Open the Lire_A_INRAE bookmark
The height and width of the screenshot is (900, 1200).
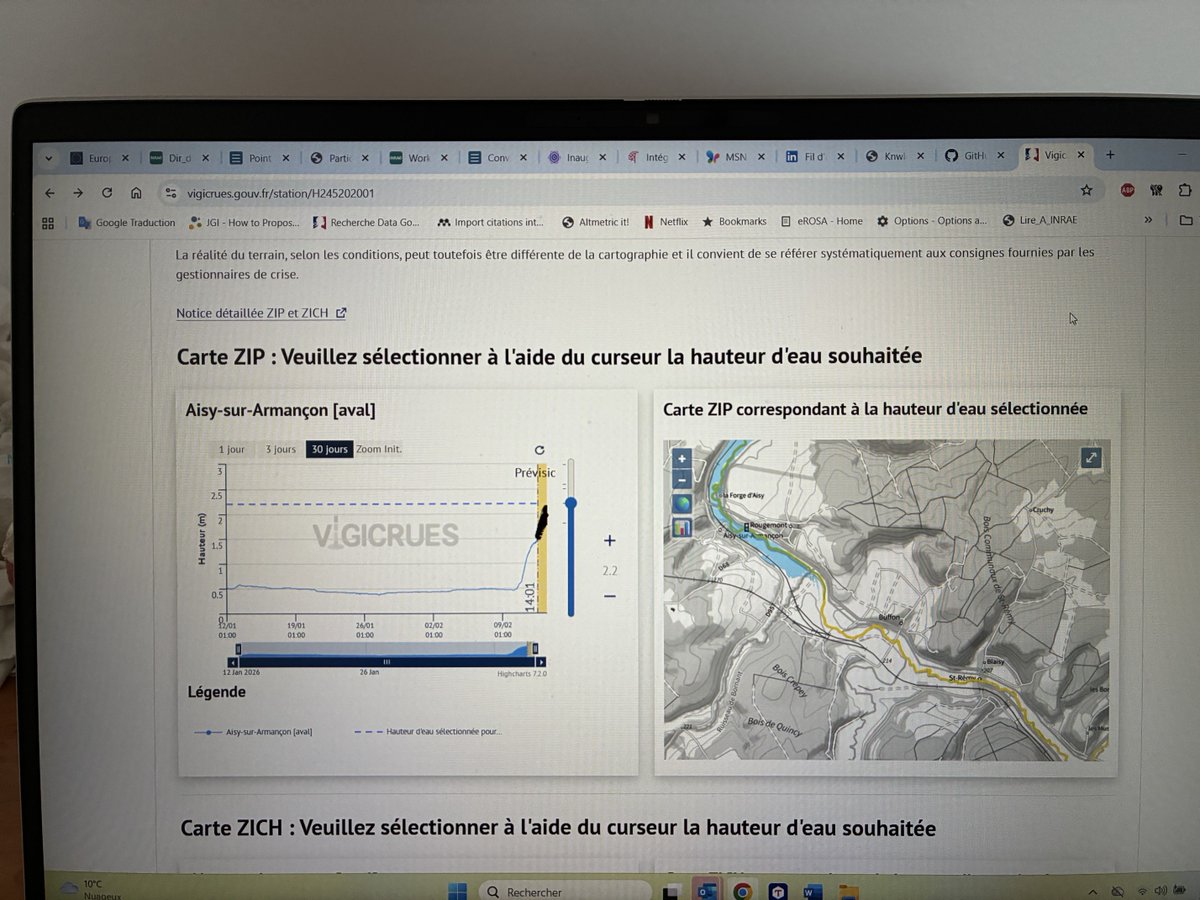coord(1039,222)
